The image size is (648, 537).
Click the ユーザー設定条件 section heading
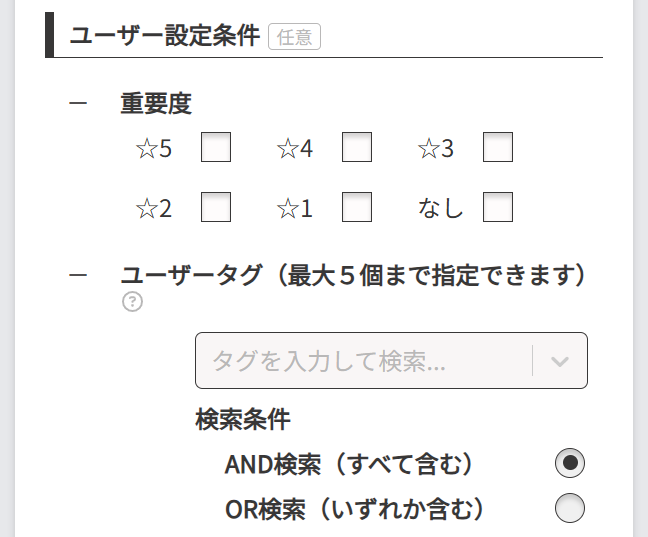coord(165,36)
